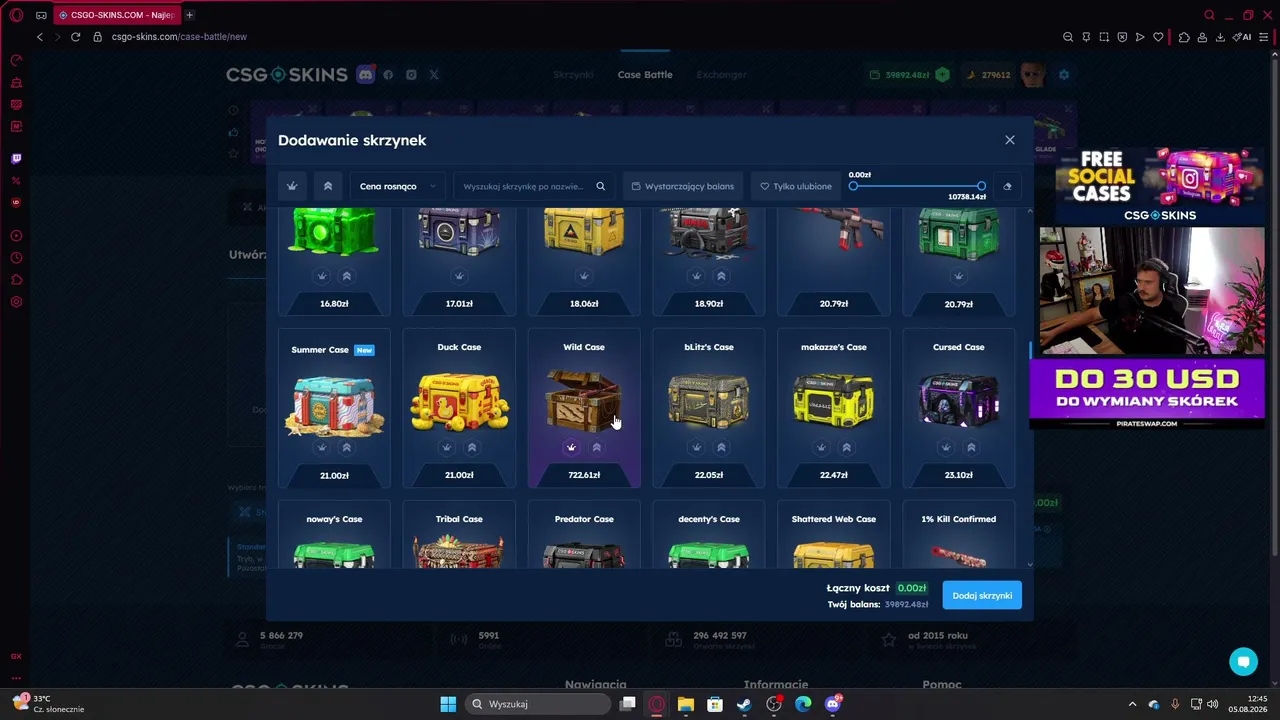Toggle the double-chevron filter in the dialog toolbar
Screen dimensions: 1280x720
(327, 186)
